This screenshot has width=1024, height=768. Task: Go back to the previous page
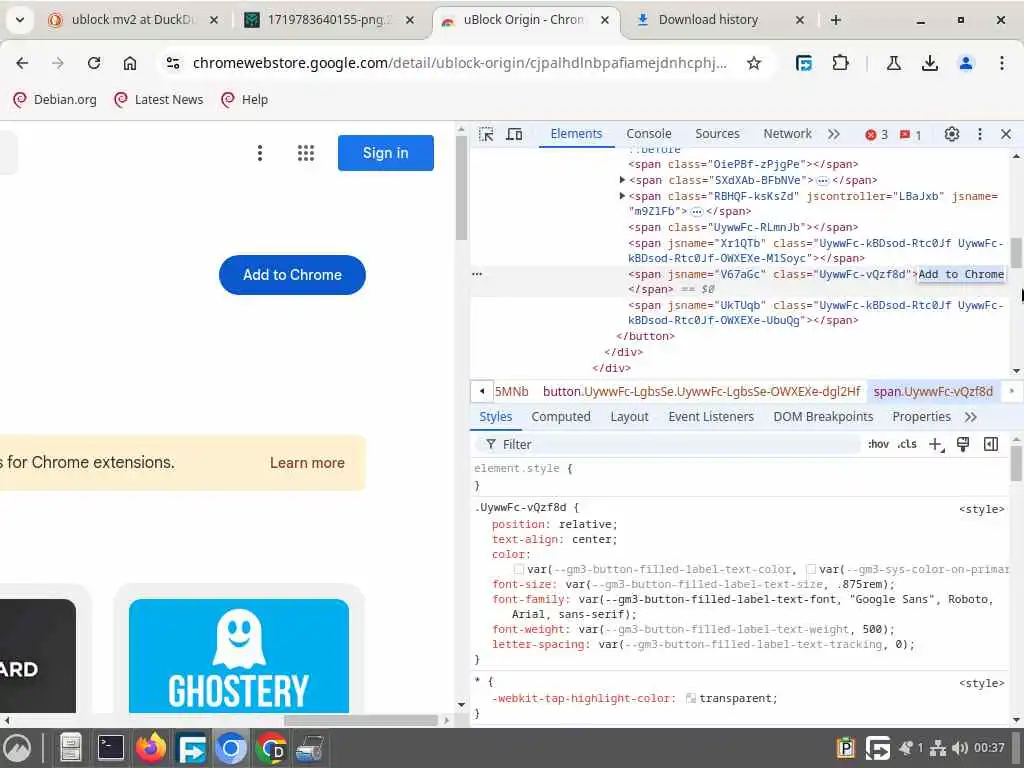coord(22,63)
